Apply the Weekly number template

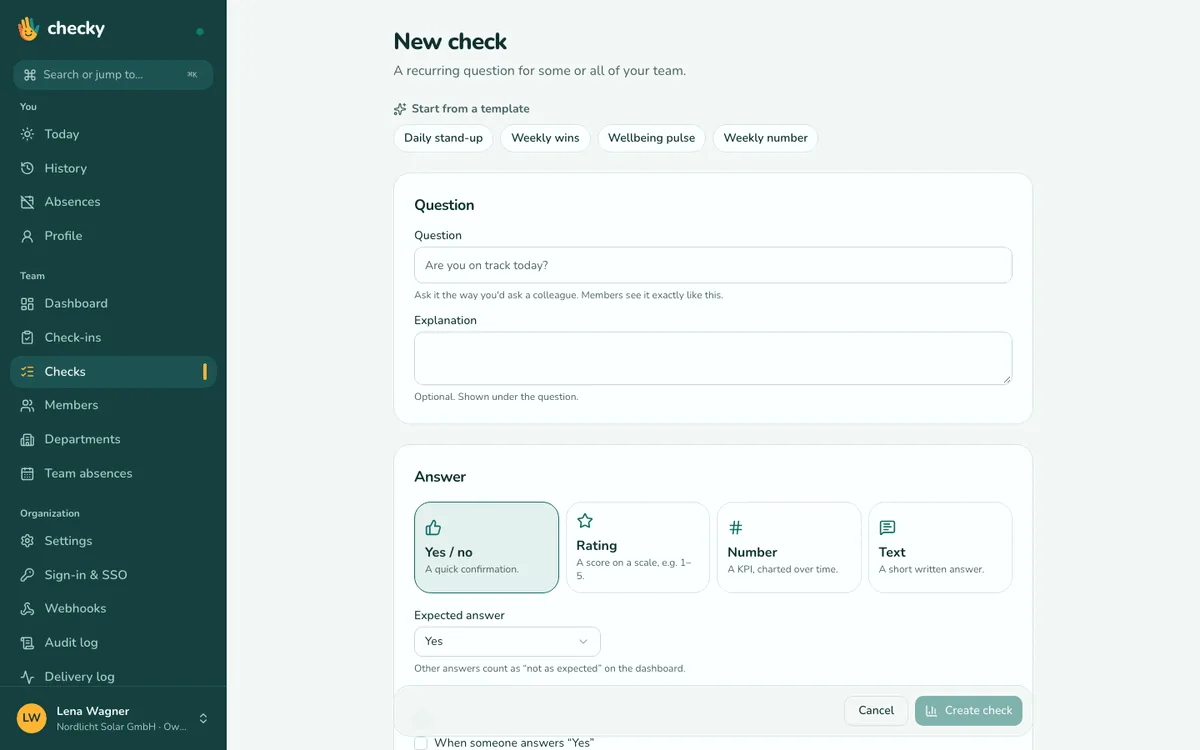pos(765,138)
